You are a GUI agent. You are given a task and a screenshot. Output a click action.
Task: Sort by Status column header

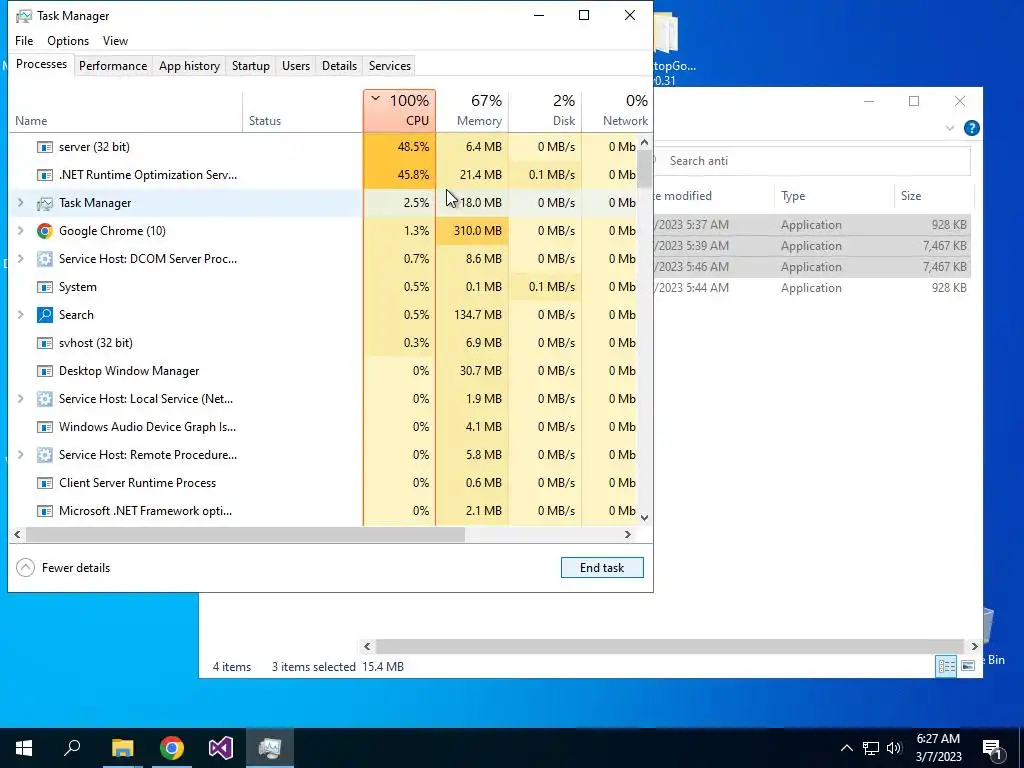303,110
